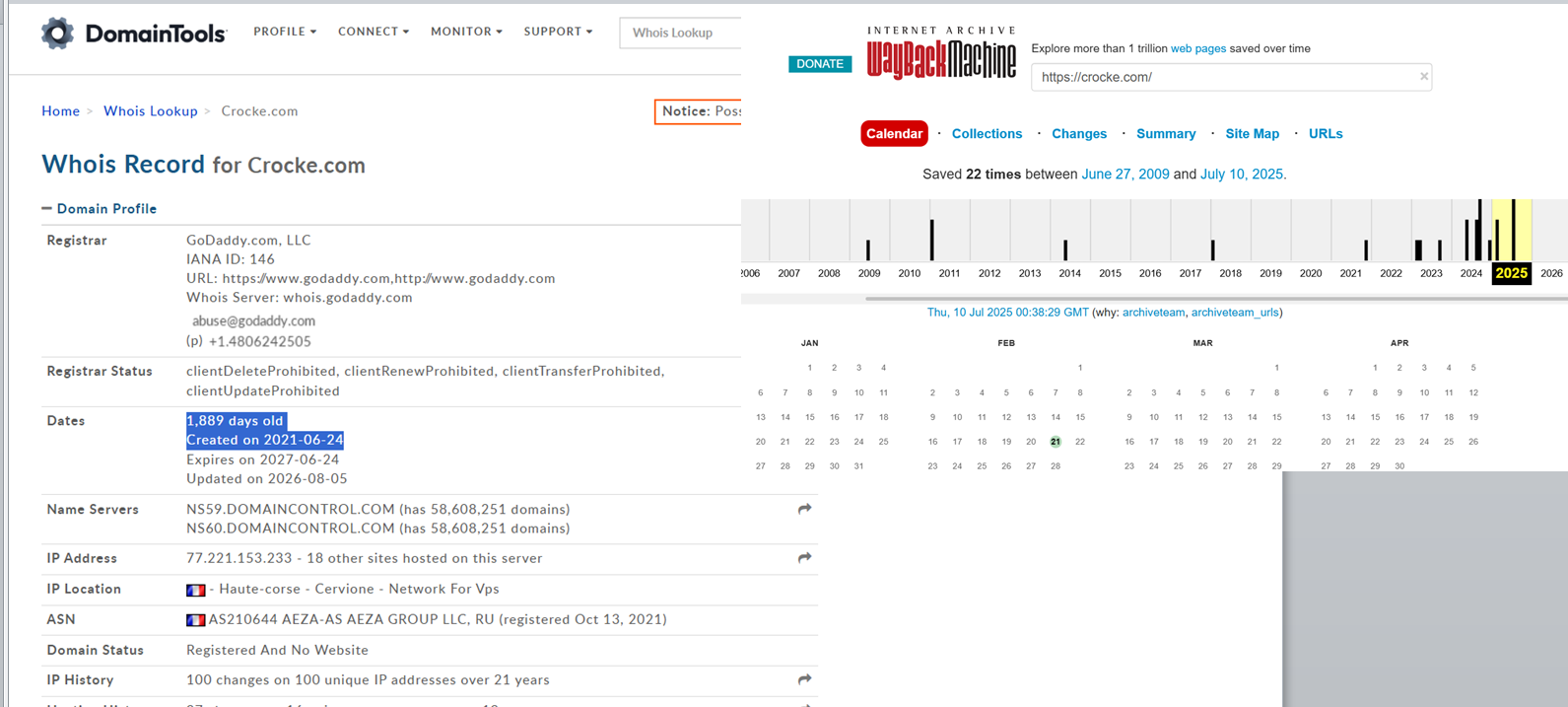Image resolution: width=1568 pixels, height=707 pixels.
Task: Click the highlighted February 21 capture date
Action: [x=1055, y=442]
